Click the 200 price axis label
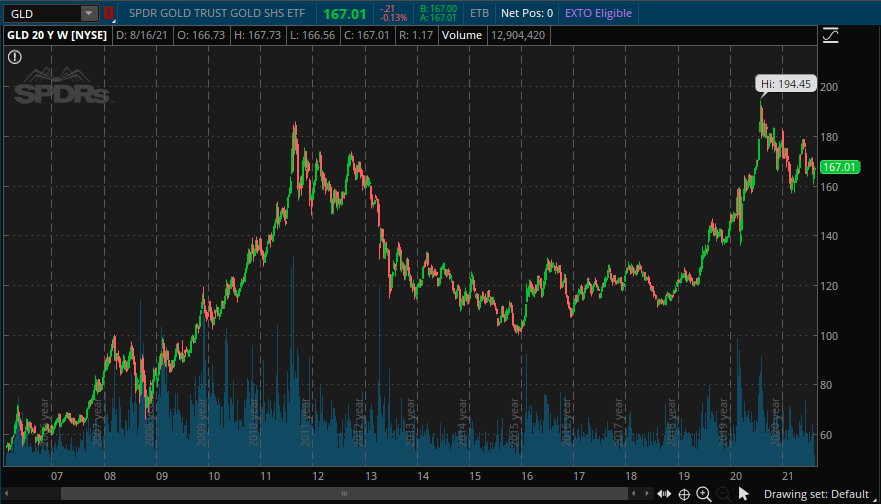Screen dimensions: 881x504 (829, 87)
